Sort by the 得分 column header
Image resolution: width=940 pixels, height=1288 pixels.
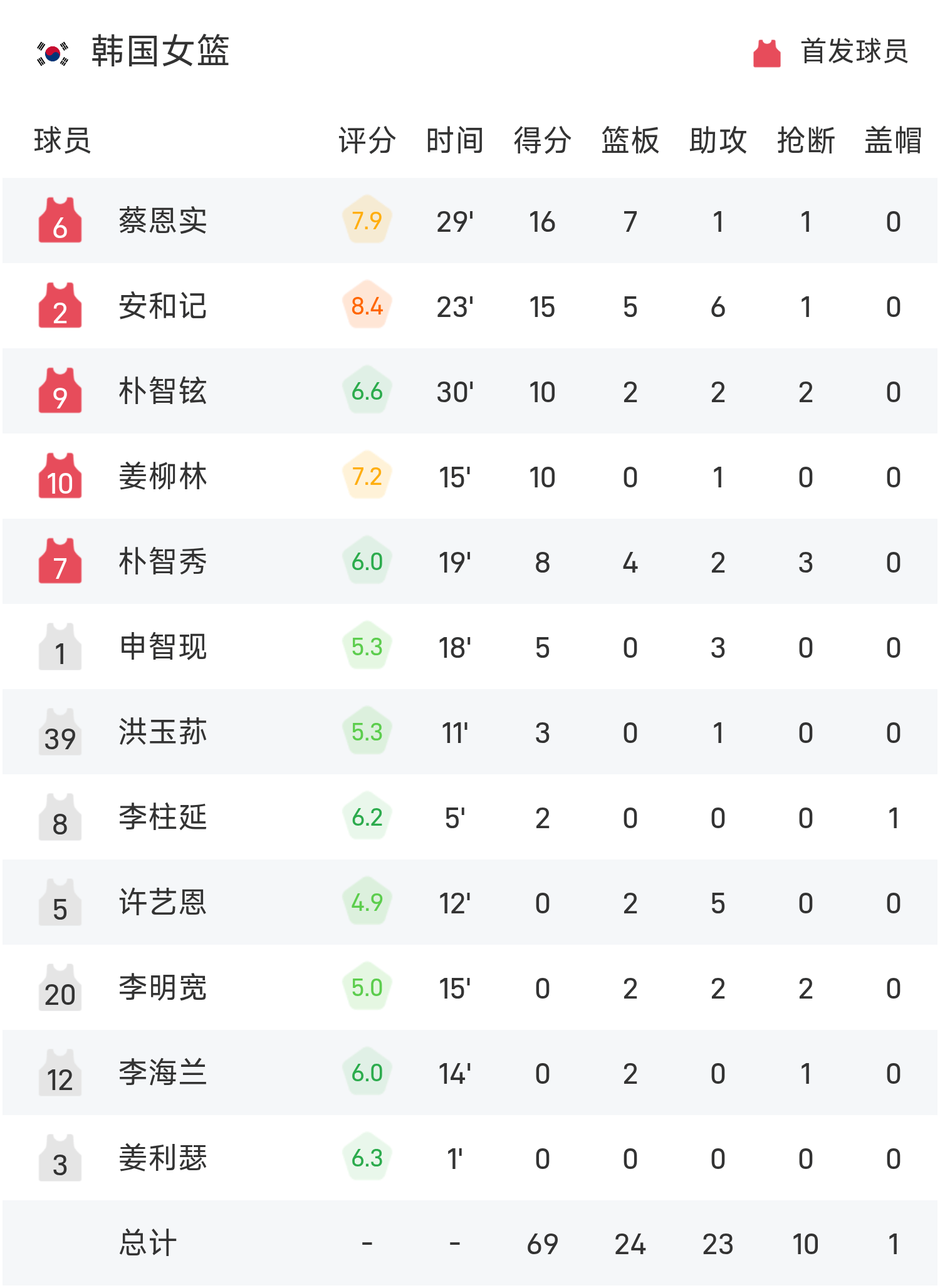(542, 140)
